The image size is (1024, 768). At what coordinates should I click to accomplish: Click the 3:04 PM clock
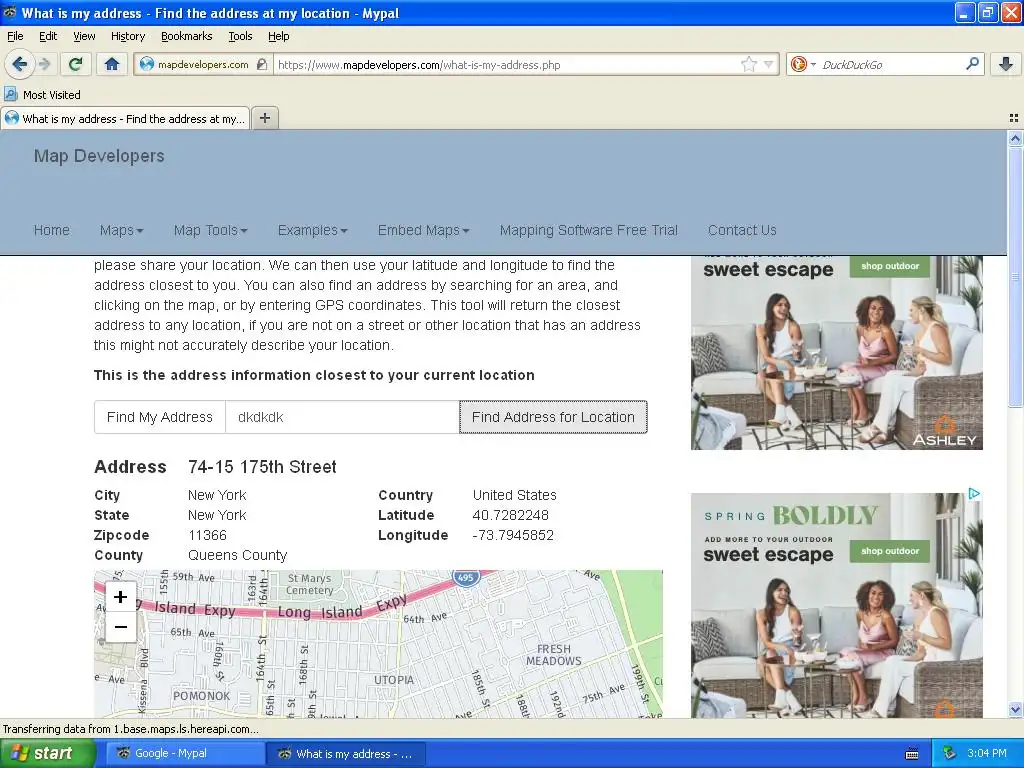tap(986, 754)
